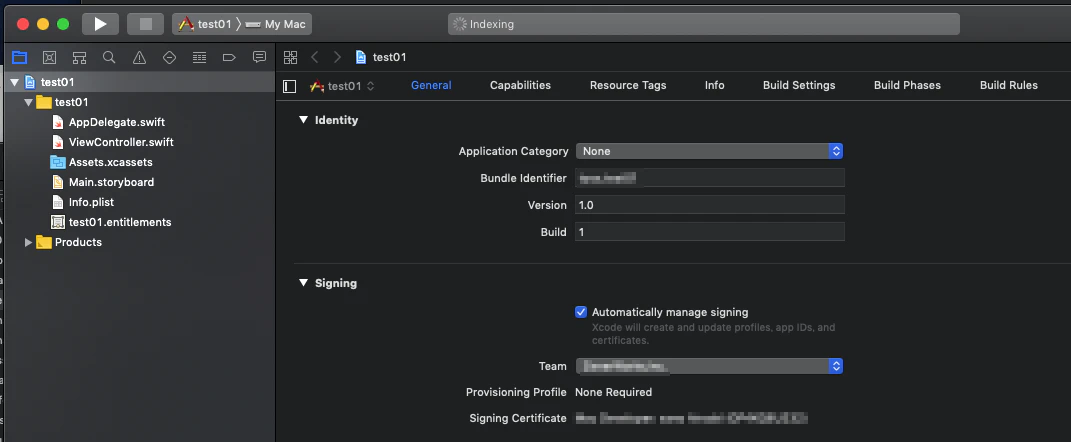Show the Report navigator
The height and width of the screenshot is (442, 1071).
click(259, 57)
